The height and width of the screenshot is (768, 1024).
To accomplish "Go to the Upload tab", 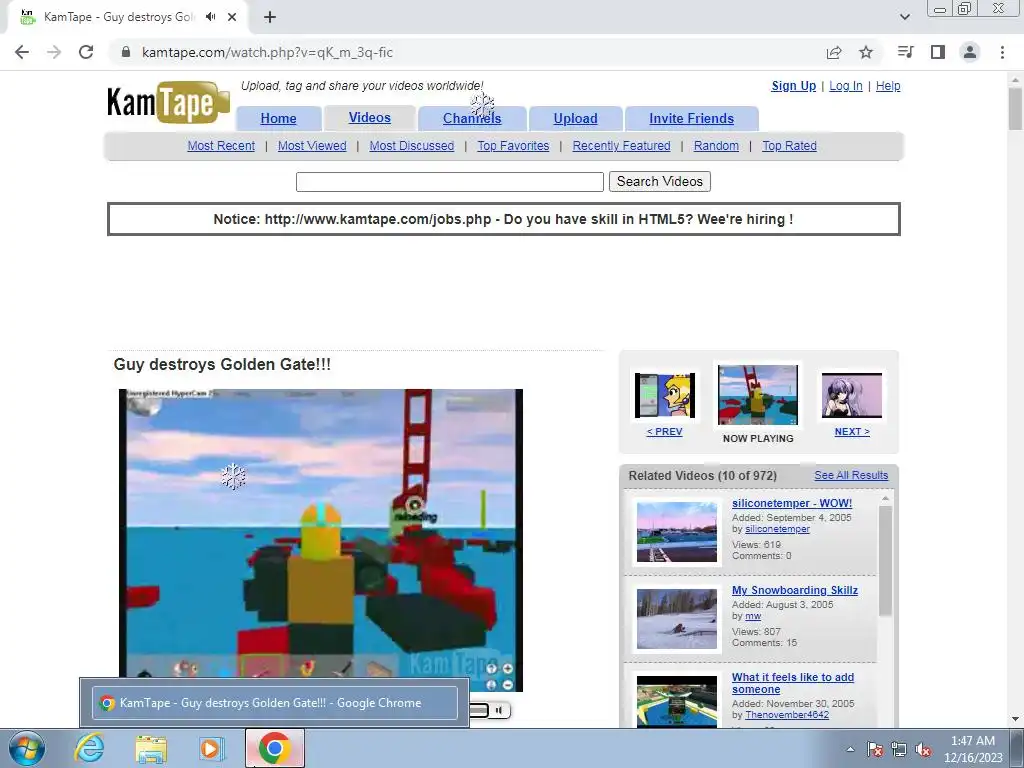I will tap(575, 118).
